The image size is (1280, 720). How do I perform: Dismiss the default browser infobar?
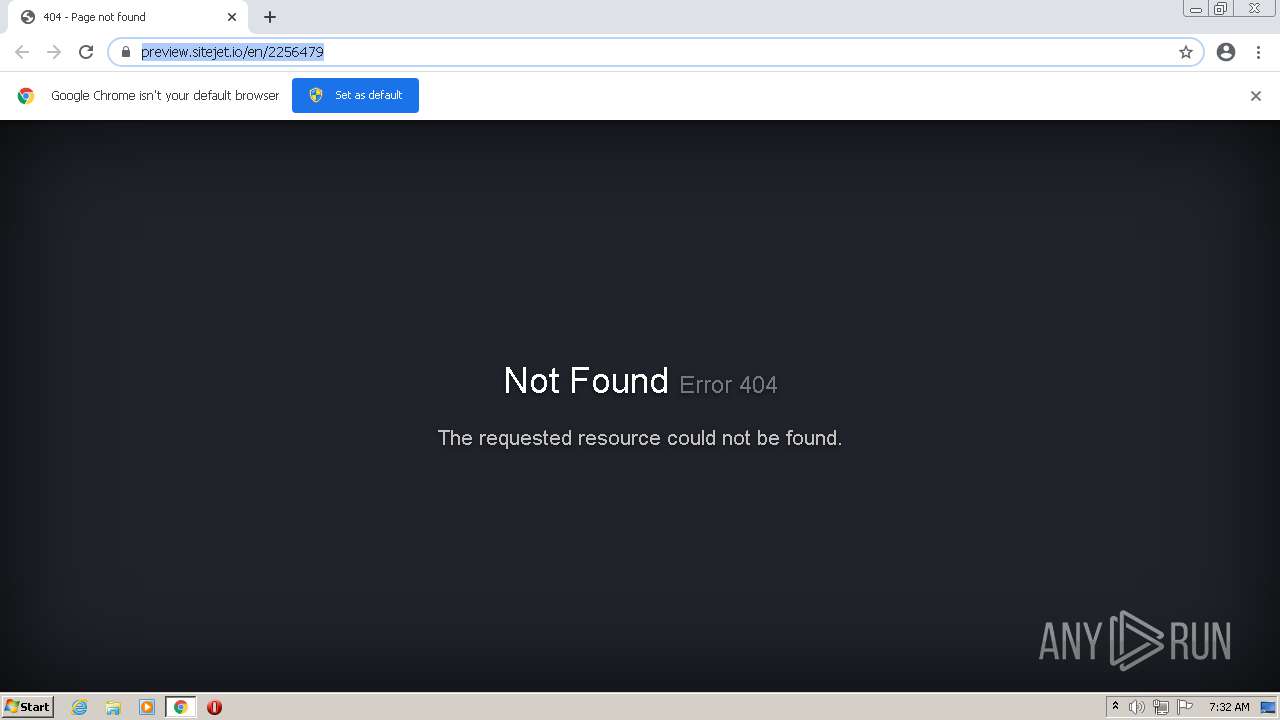pos(1256,96)
